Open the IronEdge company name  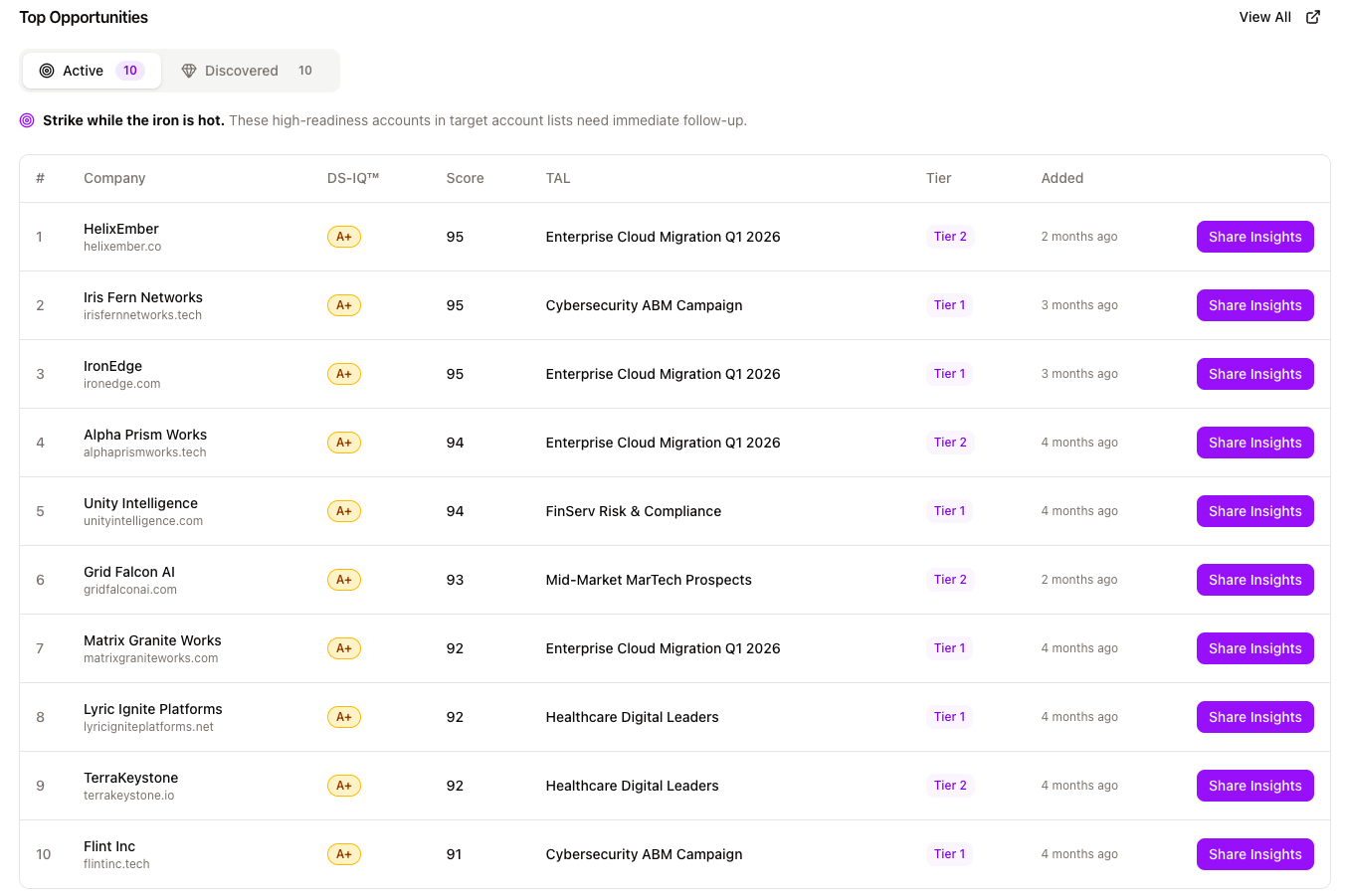112,366
